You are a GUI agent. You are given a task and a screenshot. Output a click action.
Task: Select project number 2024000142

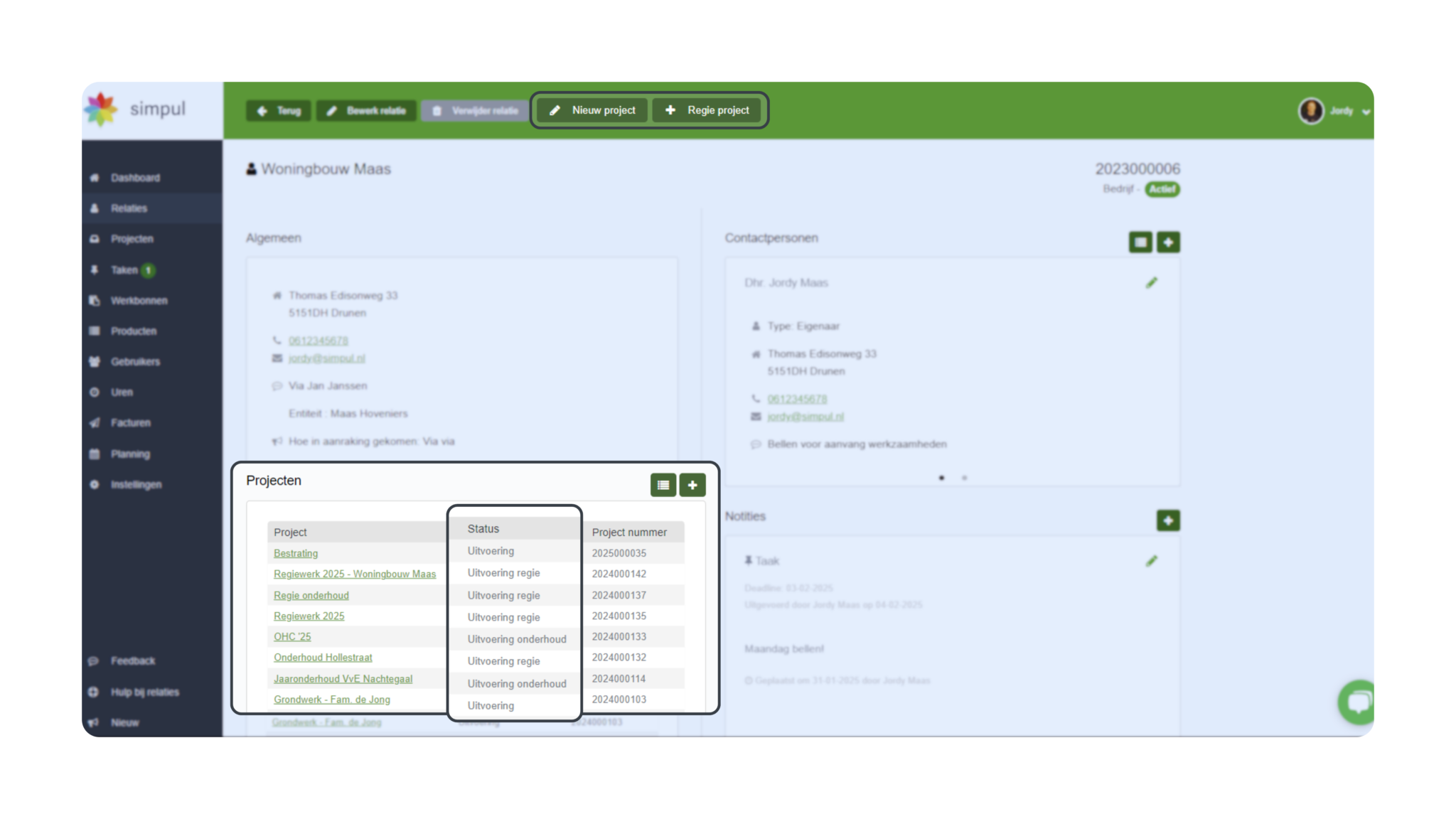pyautogui.click(x=619, y=574)
